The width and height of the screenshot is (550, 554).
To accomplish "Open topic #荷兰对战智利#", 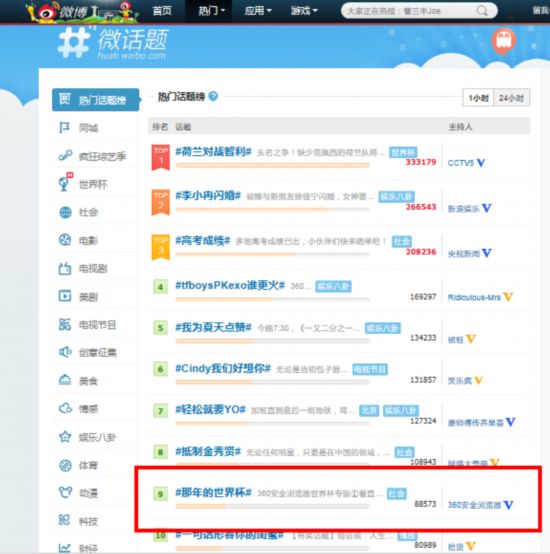I will (213, 152).
